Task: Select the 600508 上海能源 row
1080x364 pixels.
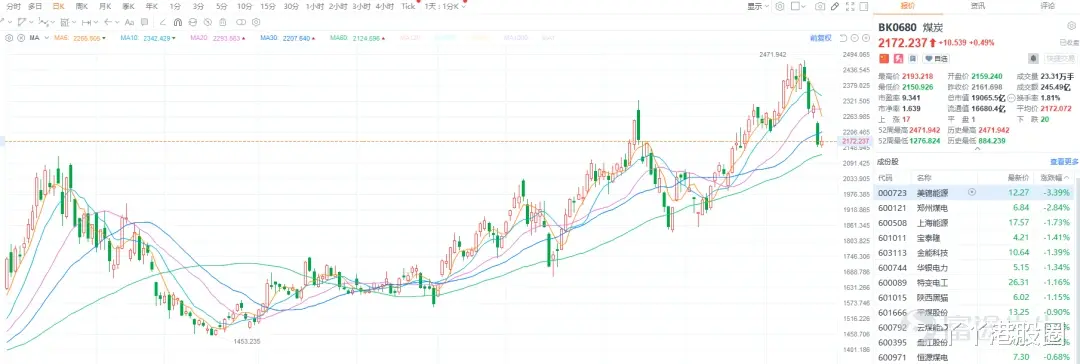Action: [x=974, y=223]
